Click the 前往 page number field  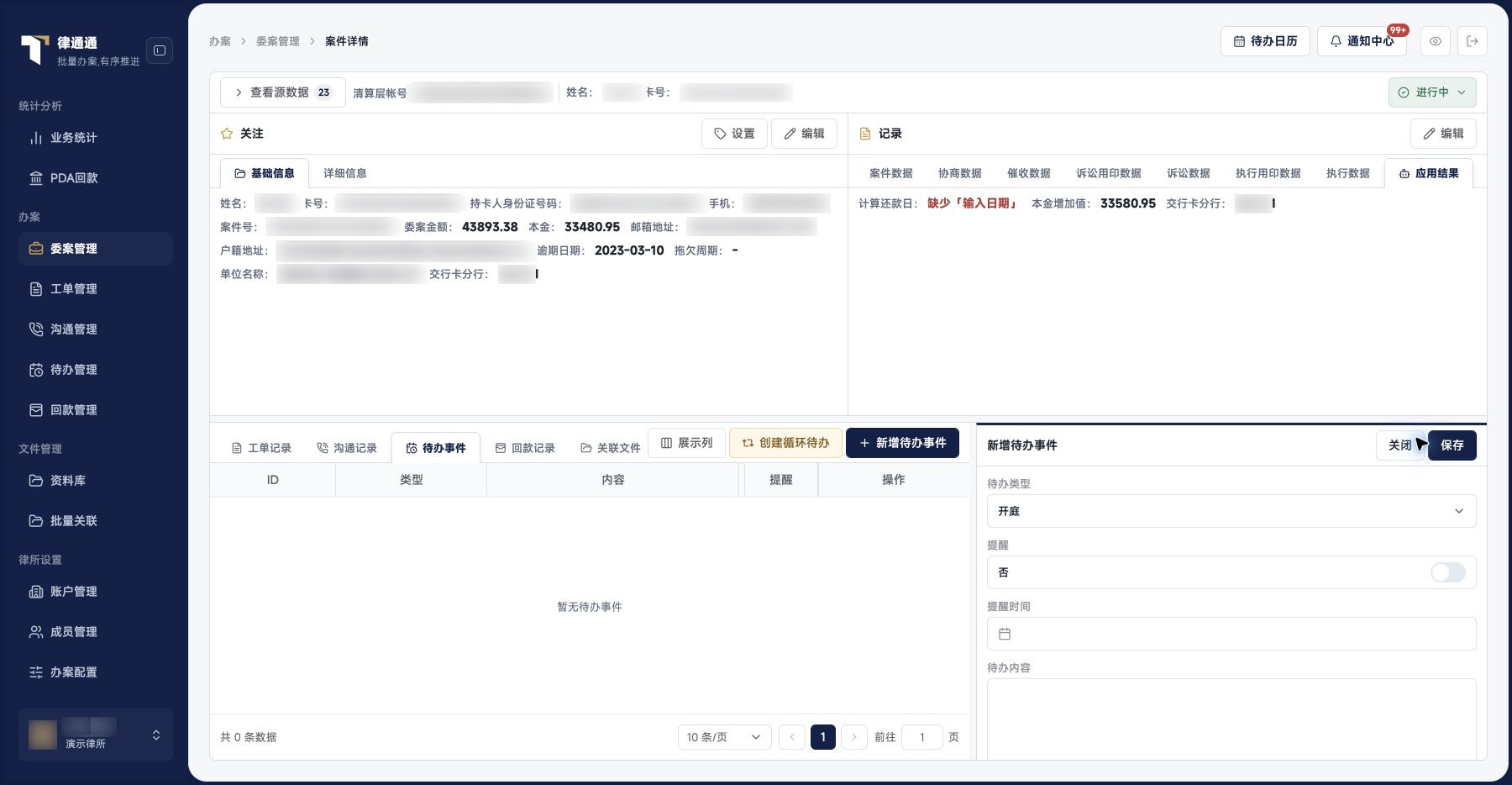(x=921, y=737)
